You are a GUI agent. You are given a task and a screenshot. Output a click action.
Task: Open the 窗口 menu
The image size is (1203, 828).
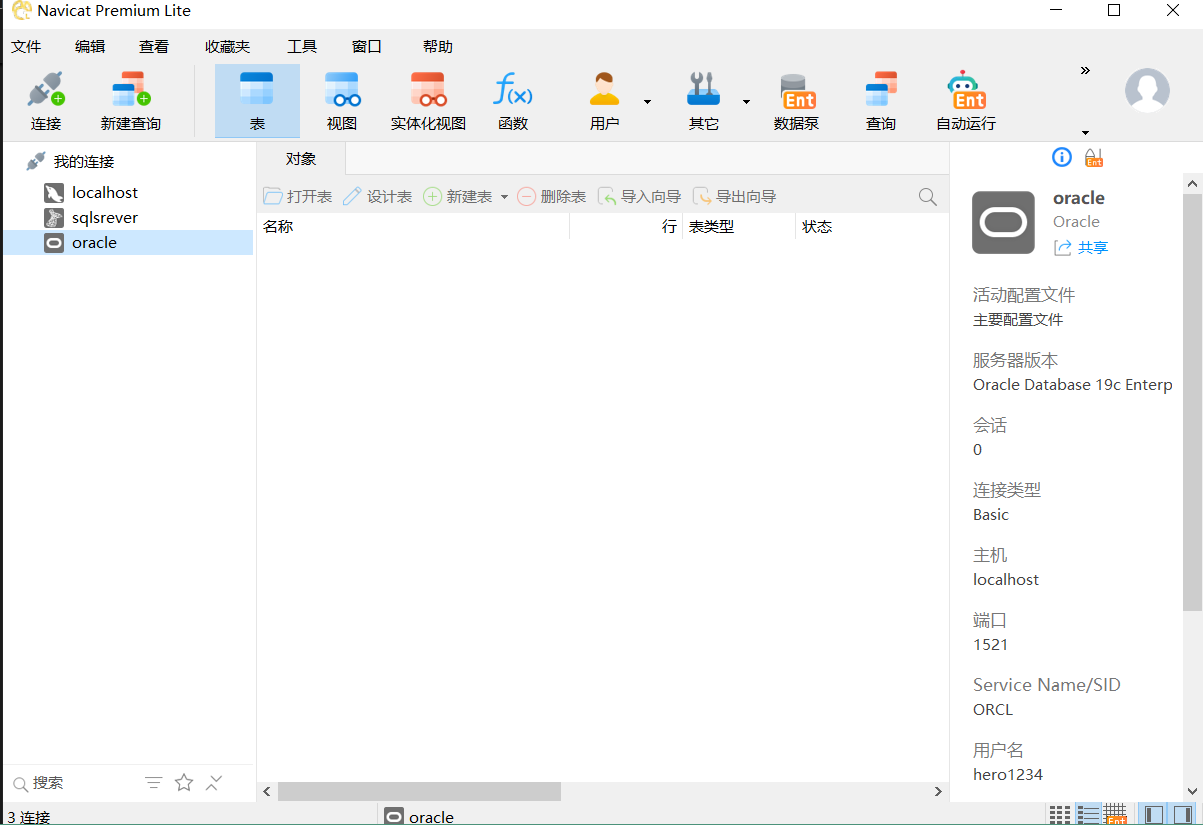[x=367, y=46]
